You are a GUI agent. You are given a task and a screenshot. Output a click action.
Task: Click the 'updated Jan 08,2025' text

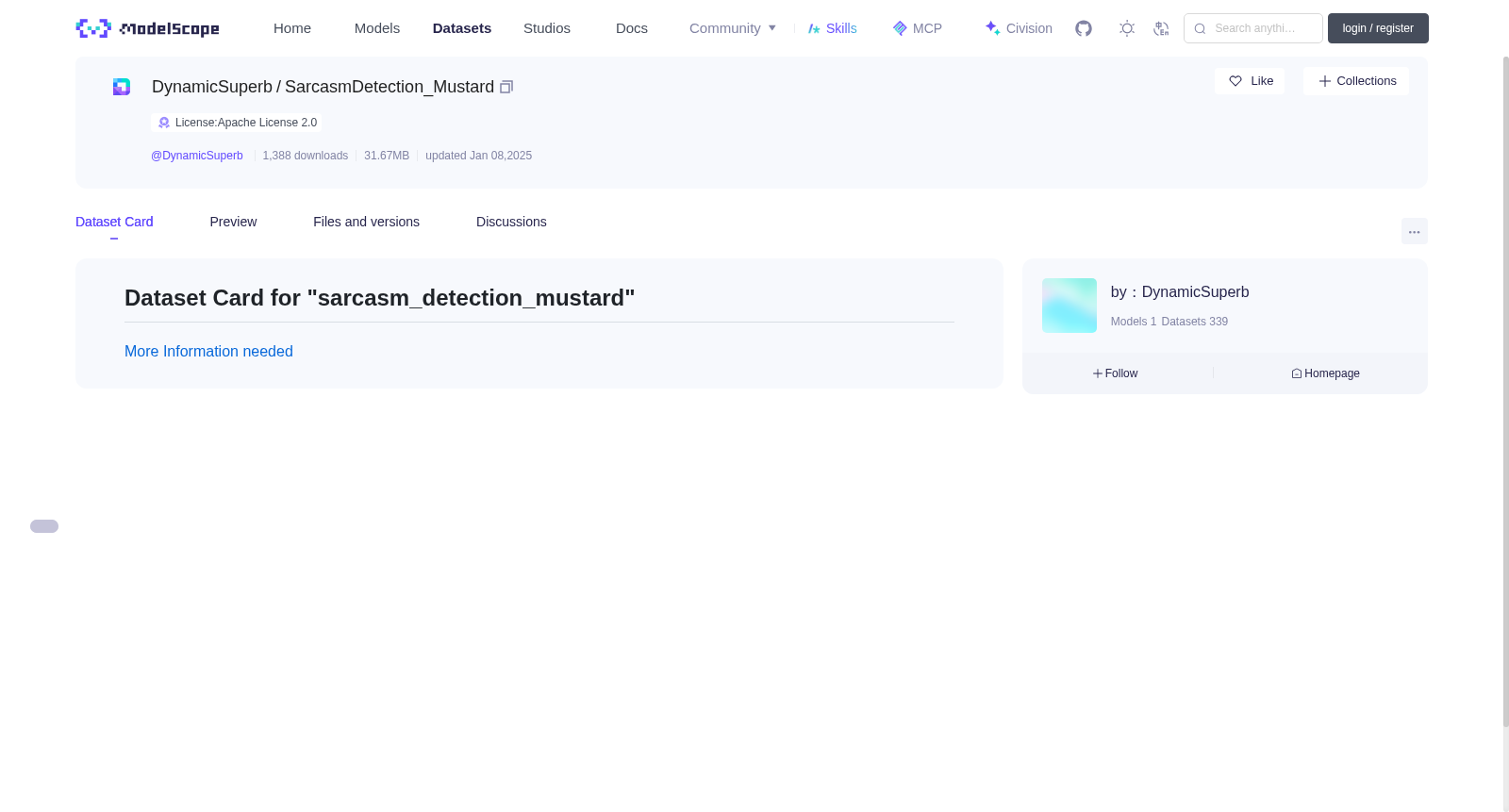coord(478,156)
